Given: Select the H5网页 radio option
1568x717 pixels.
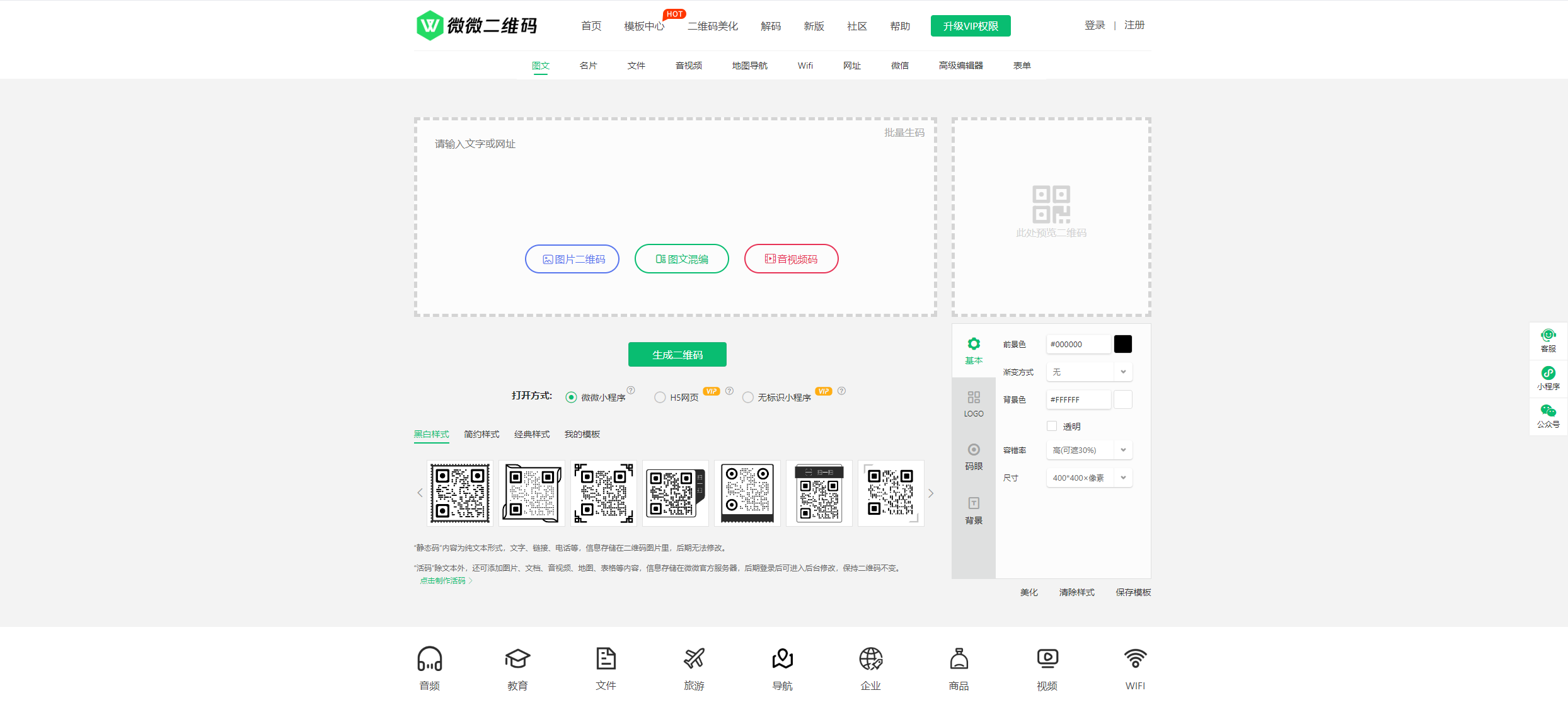Looking at the screenshot, I should [660, 398].
